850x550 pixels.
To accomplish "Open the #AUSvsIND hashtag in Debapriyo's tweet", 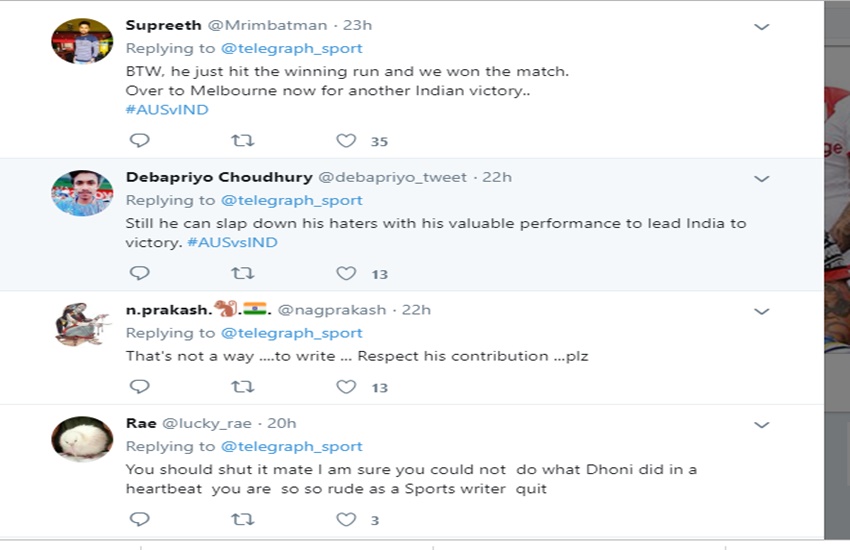I will click(232, 242).
